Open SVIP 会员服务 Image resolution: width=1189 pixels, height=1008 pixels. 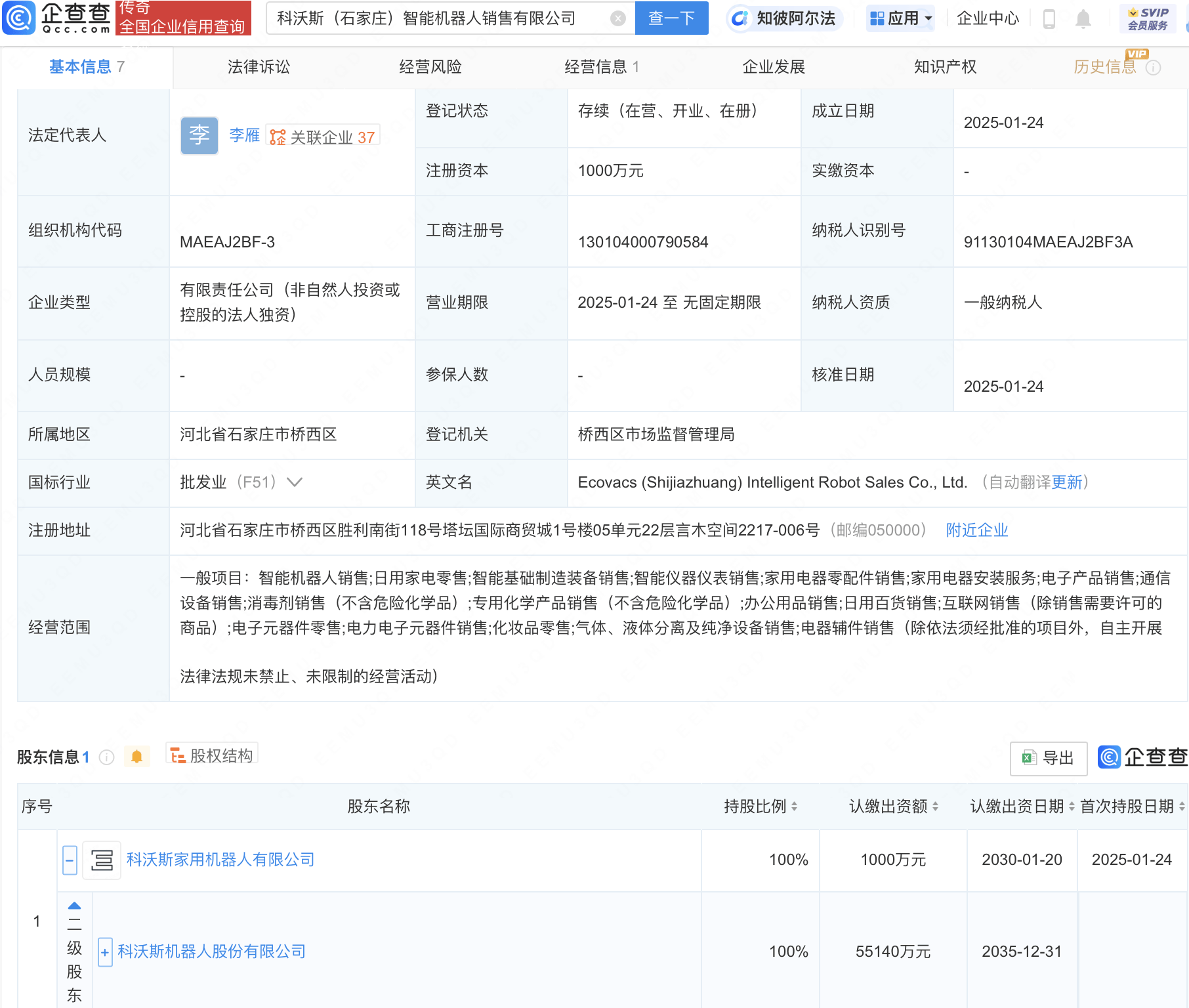point(1148,18)
